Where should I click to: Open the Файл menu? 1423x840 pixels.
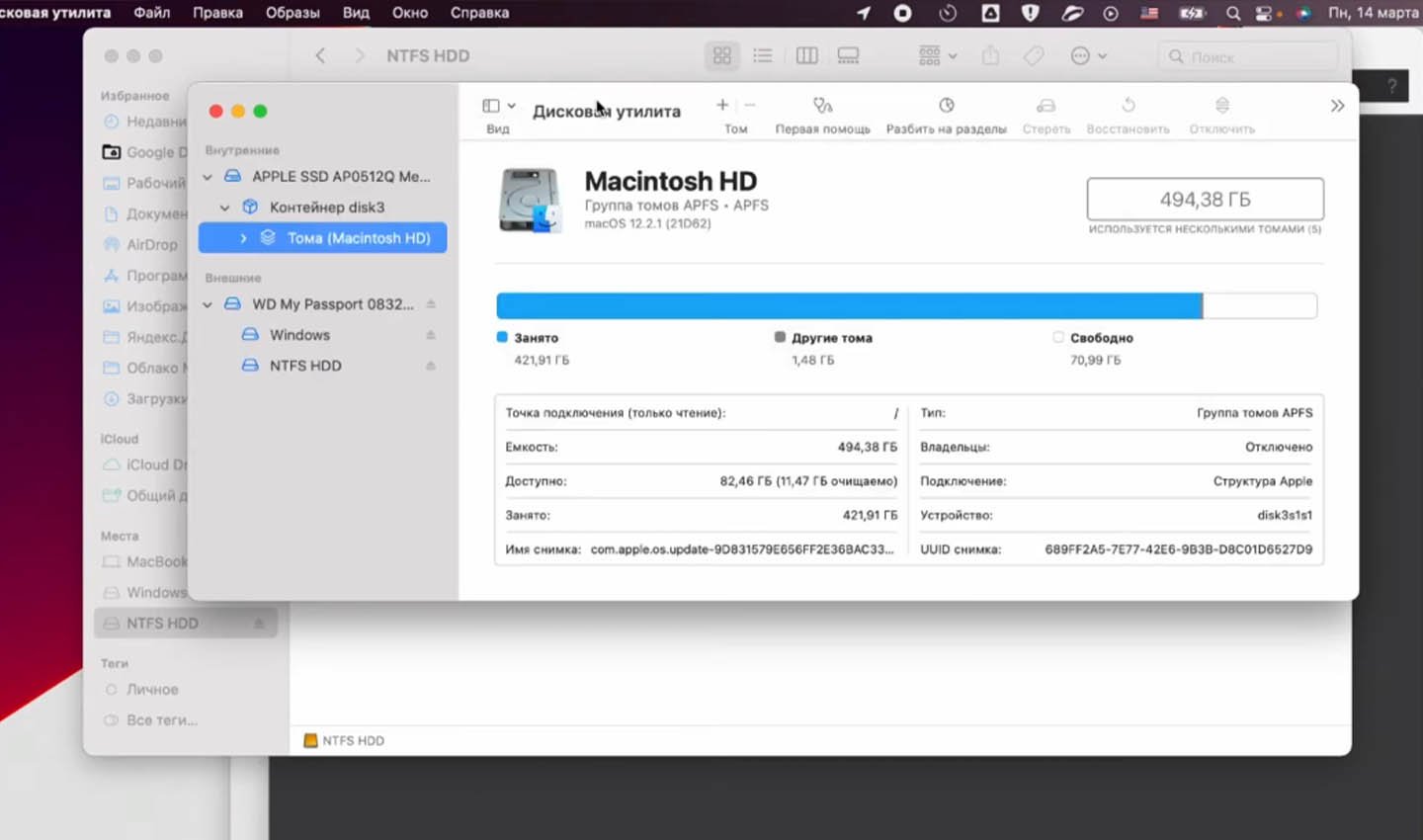pyautogui.click(x=152, y=13)
